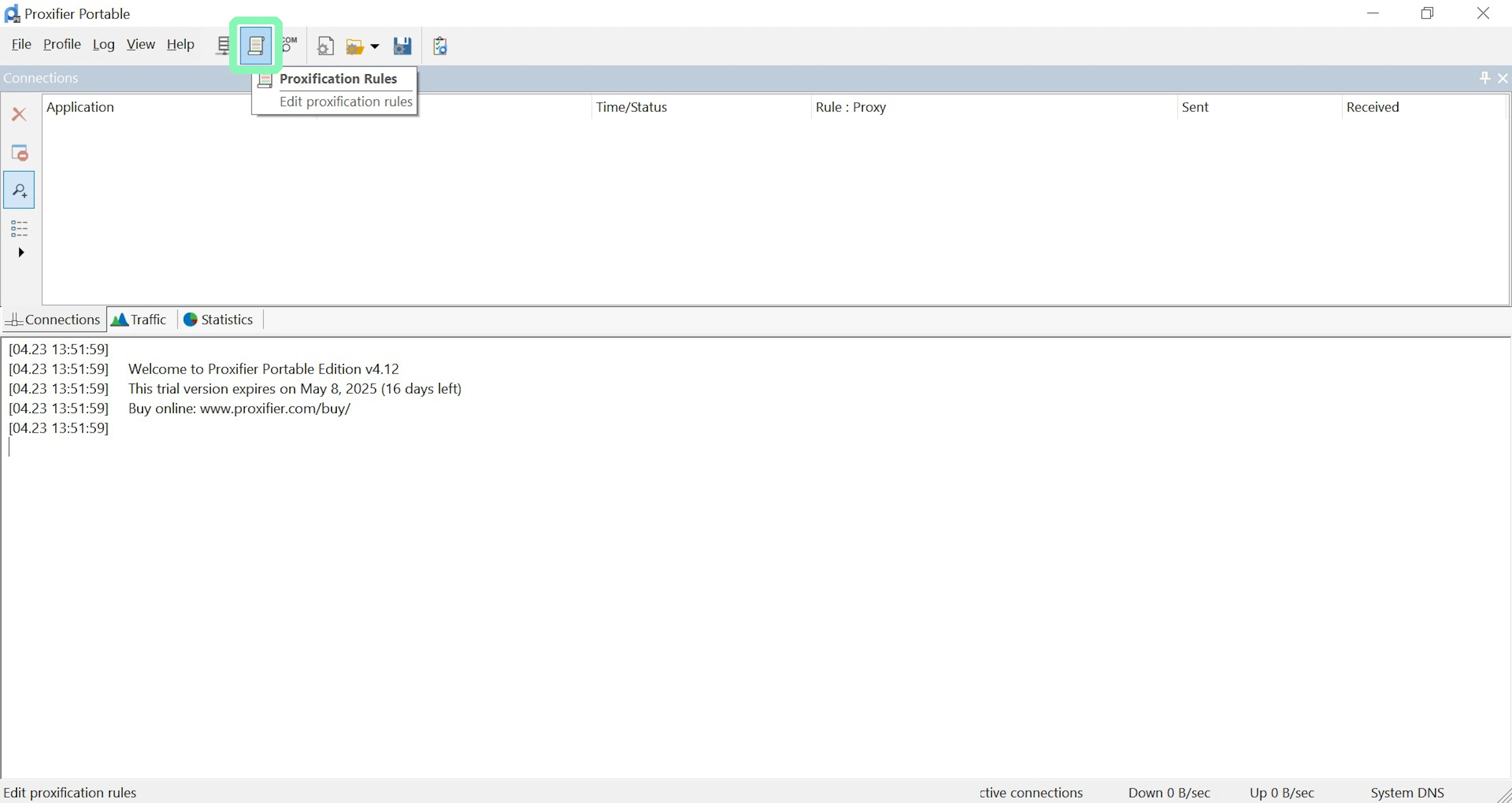Image resolution: width=1512 pixels, height=803 pixels.
Task: Sort by the Rule : Proxy column header
Action: pyautogui.click(x=994, y=107)
